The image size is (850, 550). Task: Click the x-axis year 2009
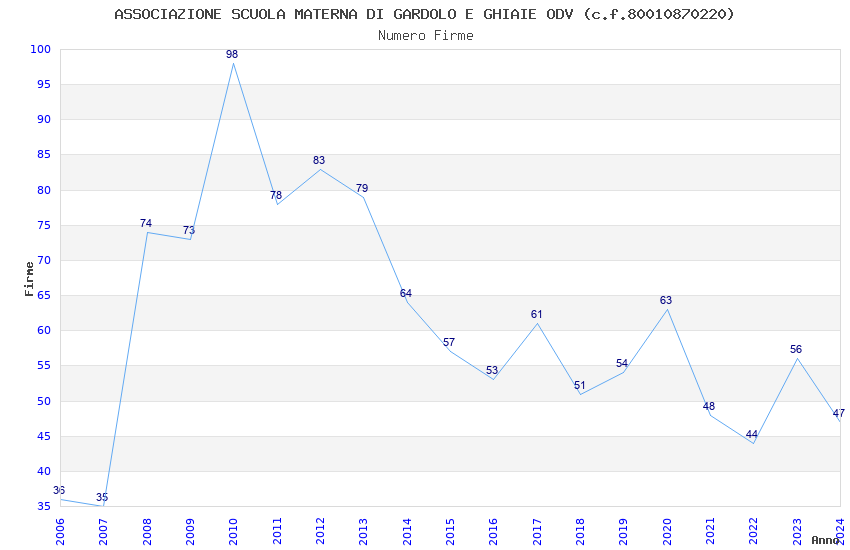click(x=190, y=532)
